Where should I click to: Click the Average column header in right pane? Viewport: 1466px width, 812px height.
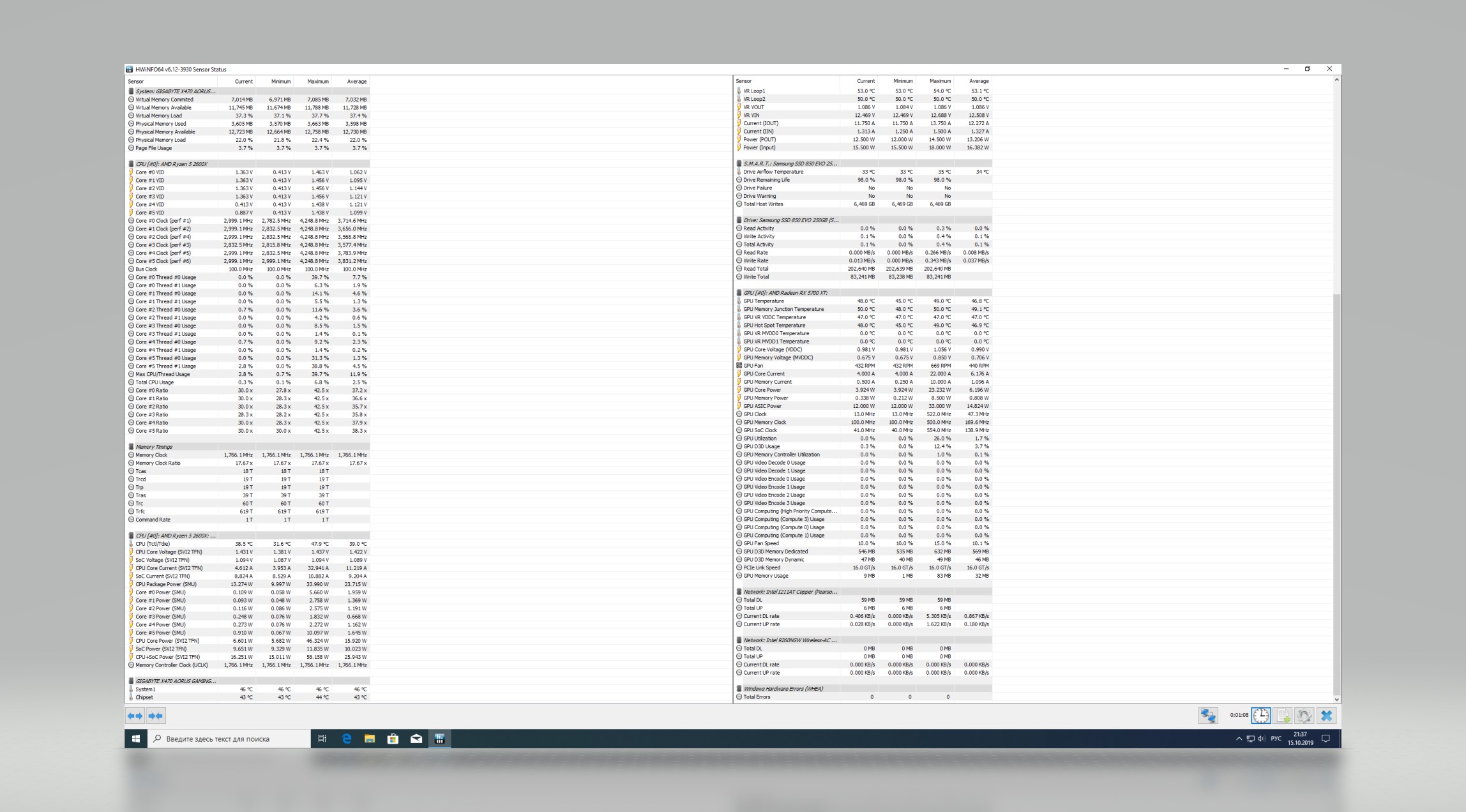pos(978,81)
